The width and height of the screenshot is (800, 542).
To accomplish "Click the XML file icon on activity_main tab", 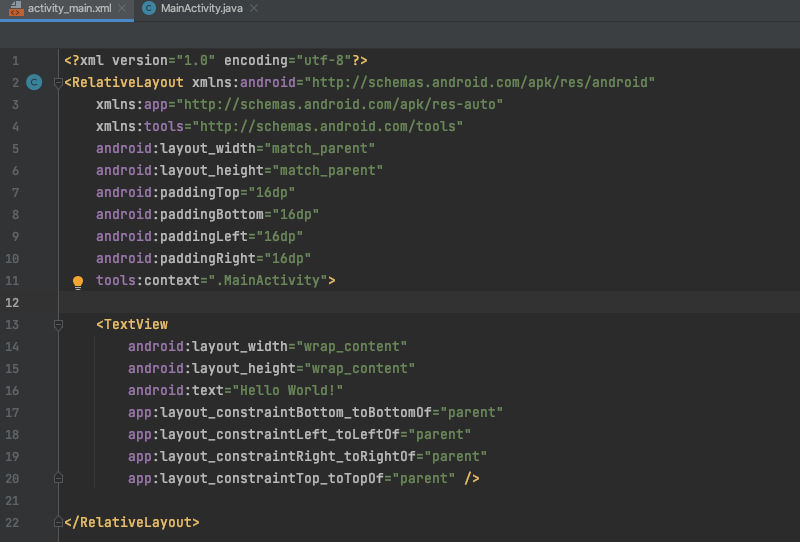I will tap(16, 8).
